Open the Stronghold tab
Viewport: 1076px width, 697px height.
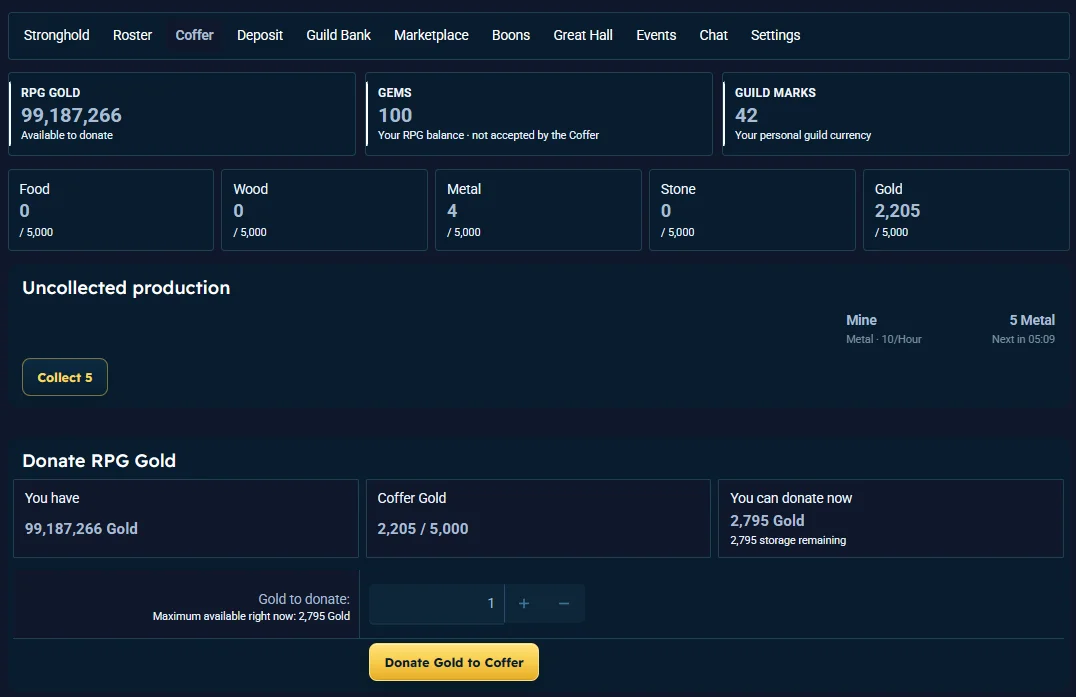pos(56,35)
